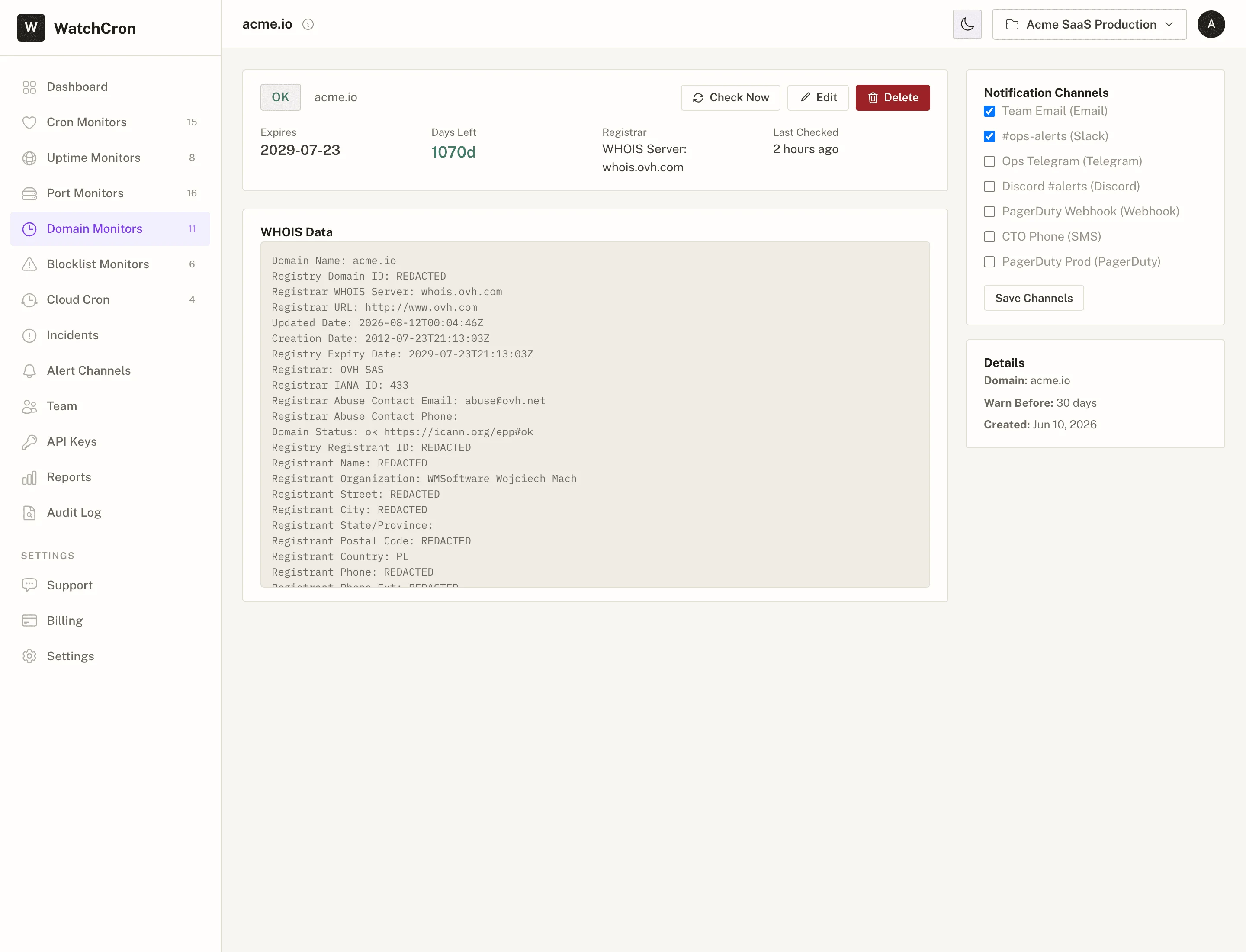Screen dimensions: 1246x952
Task: Click the Team people icon
Action: coord(29,406)
